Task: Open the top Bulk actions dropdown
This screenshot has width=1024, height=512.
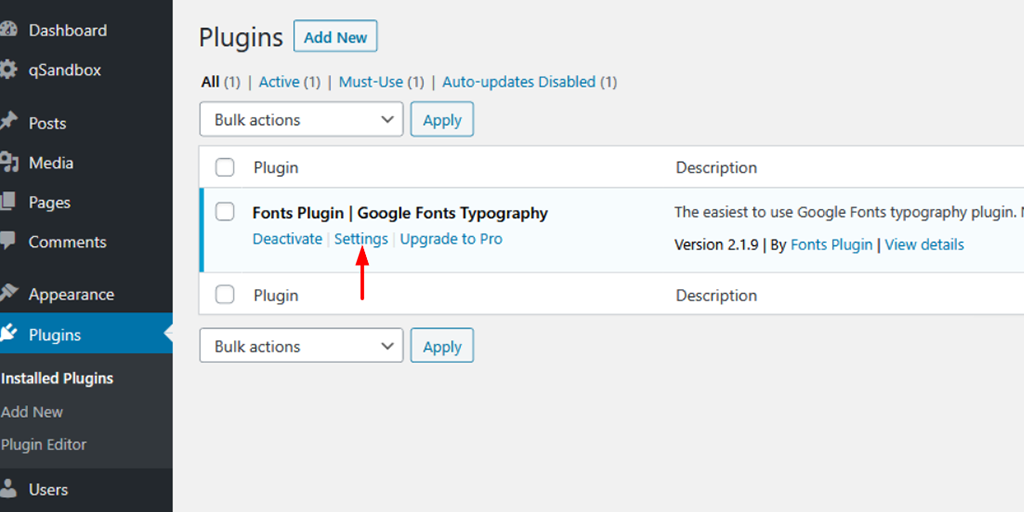Action: pyautogui.click(x=301, y=120)
